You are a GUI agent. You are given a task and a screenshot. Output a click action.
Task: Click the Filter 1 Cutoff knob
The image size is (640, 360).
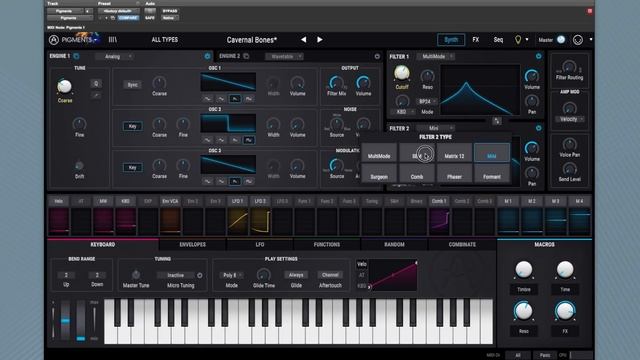pyautogui.click(x=402, y=73)
